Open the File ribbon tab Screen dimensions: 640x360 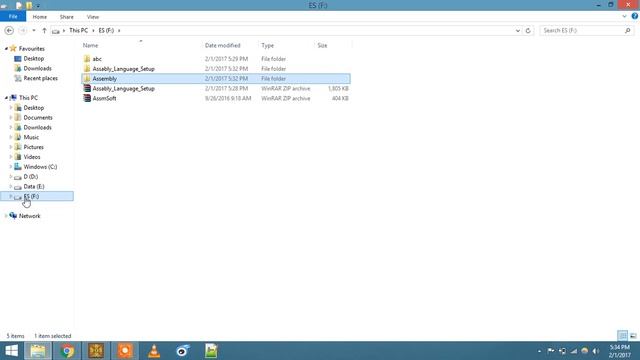tap(13, 17)
